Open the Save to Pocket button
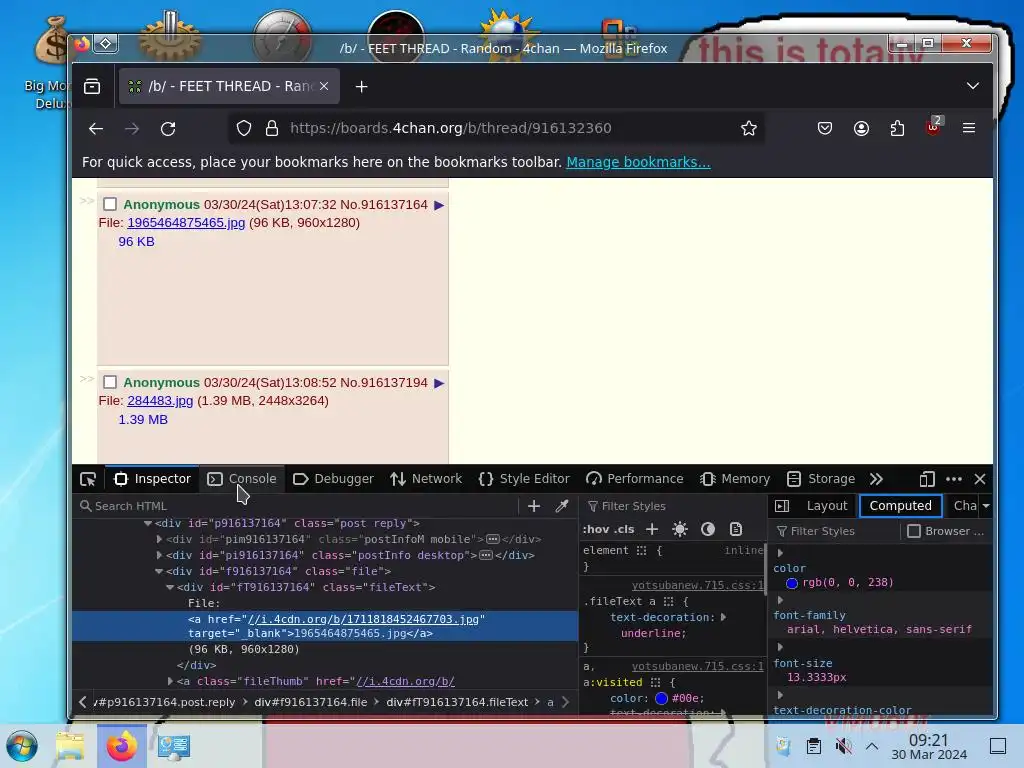 (825, 128)
